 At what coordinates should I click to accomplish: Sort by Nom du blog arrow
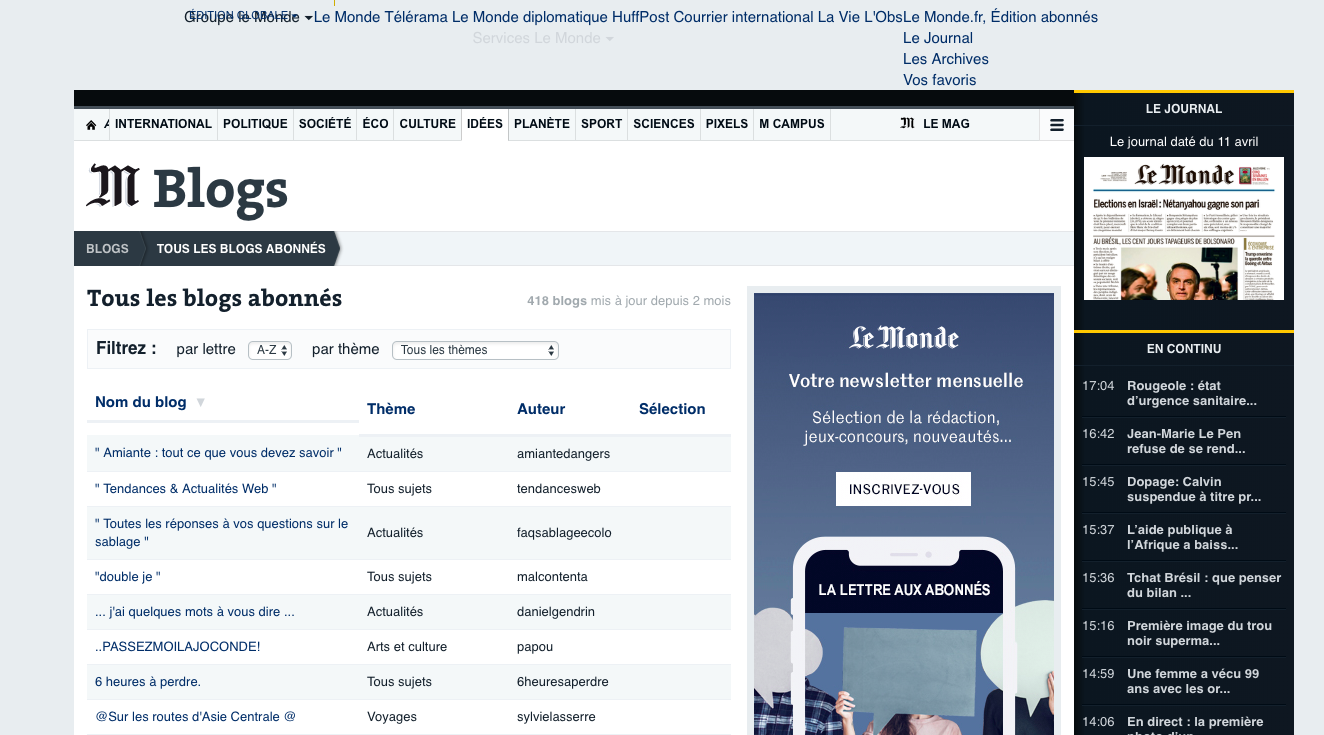pos(200,402)
